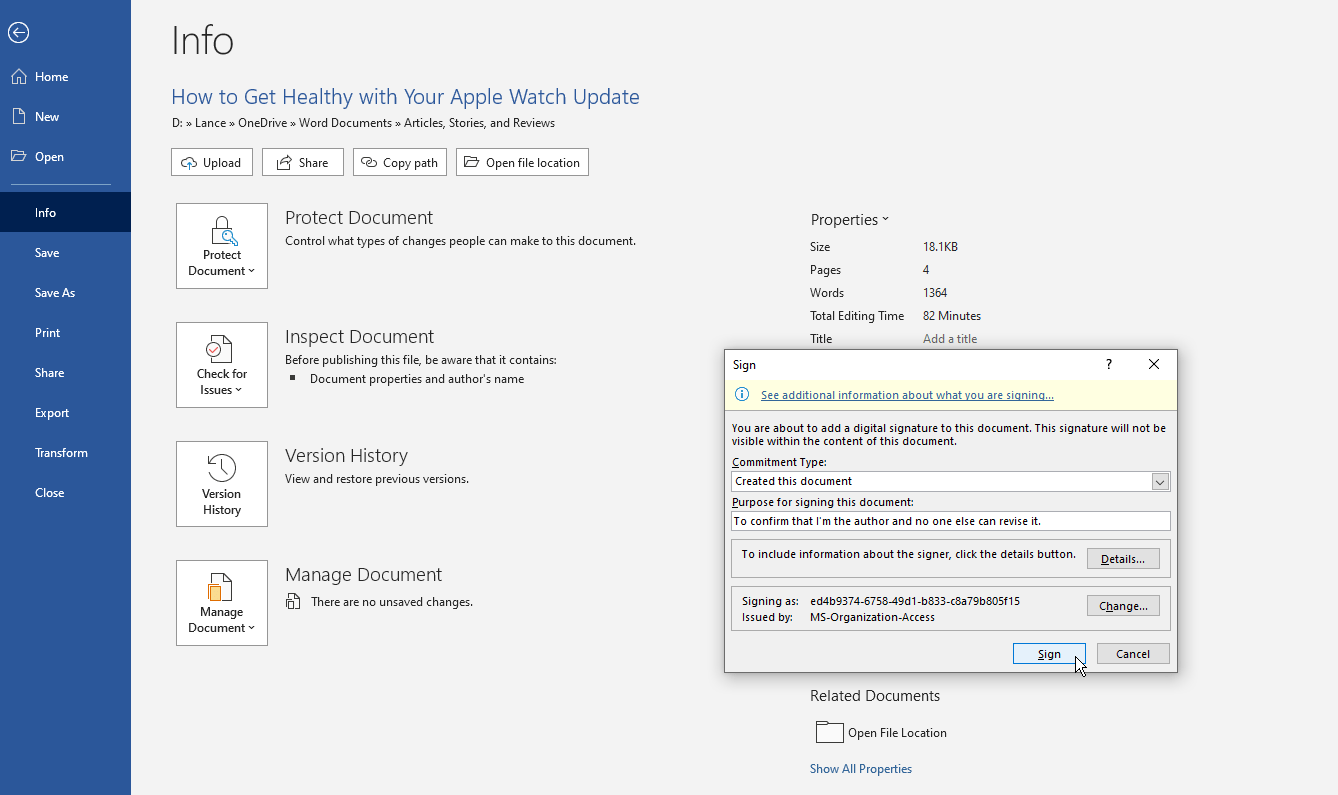The width and height of the screenshot is (1338, 795).
Task: Open Check for Issues menu
Action: 222,365
